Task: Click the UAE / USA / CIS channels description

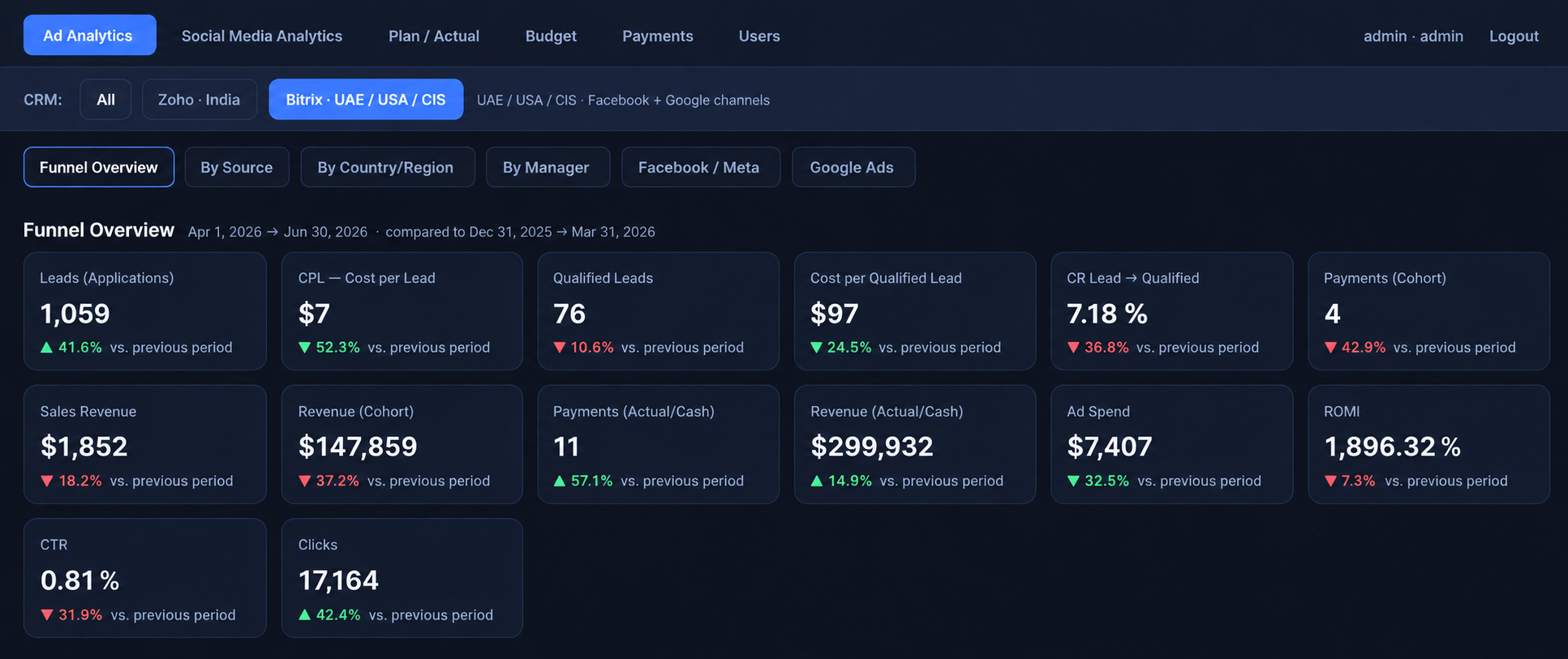Action: click(x=623, y=100)
